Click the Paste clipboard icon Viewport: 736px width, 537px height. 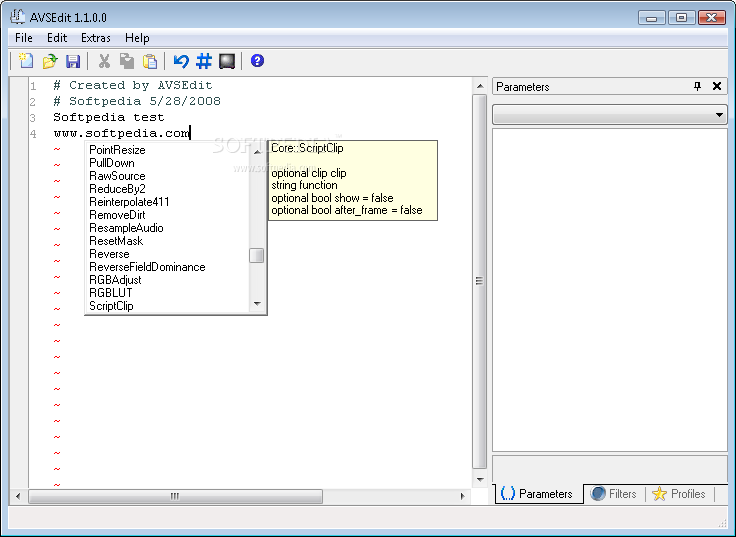(150, 61)
